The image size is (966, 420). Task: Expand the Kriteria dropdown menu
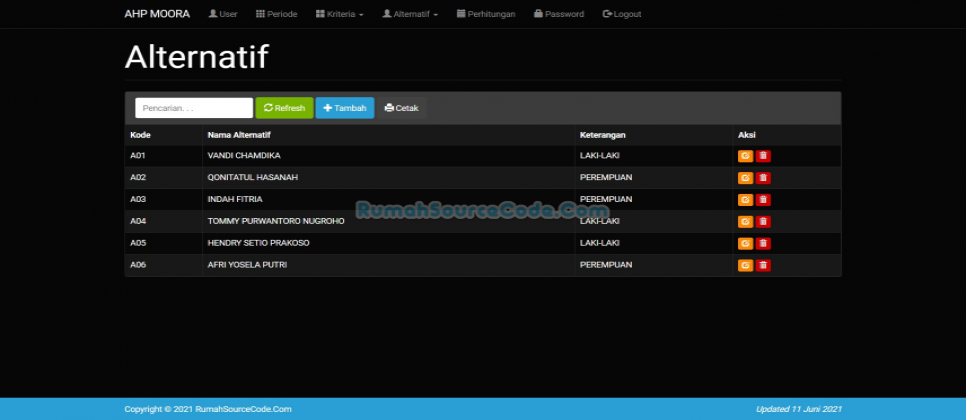(339, 14)
